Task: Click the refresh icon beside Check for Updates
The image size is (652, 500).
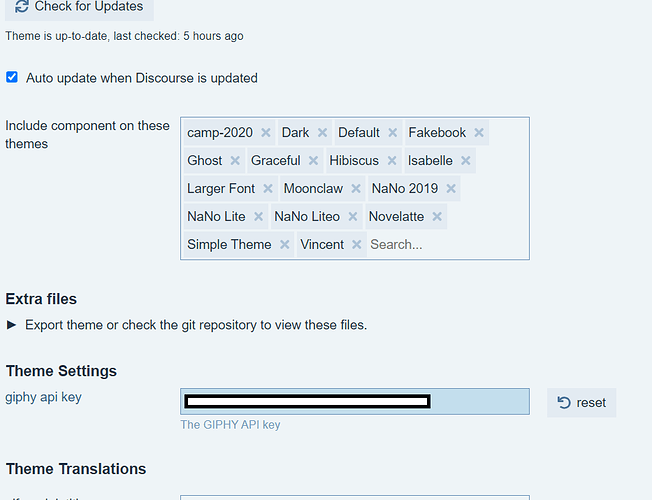Action: pyautogui.click(x=22, y=7)
